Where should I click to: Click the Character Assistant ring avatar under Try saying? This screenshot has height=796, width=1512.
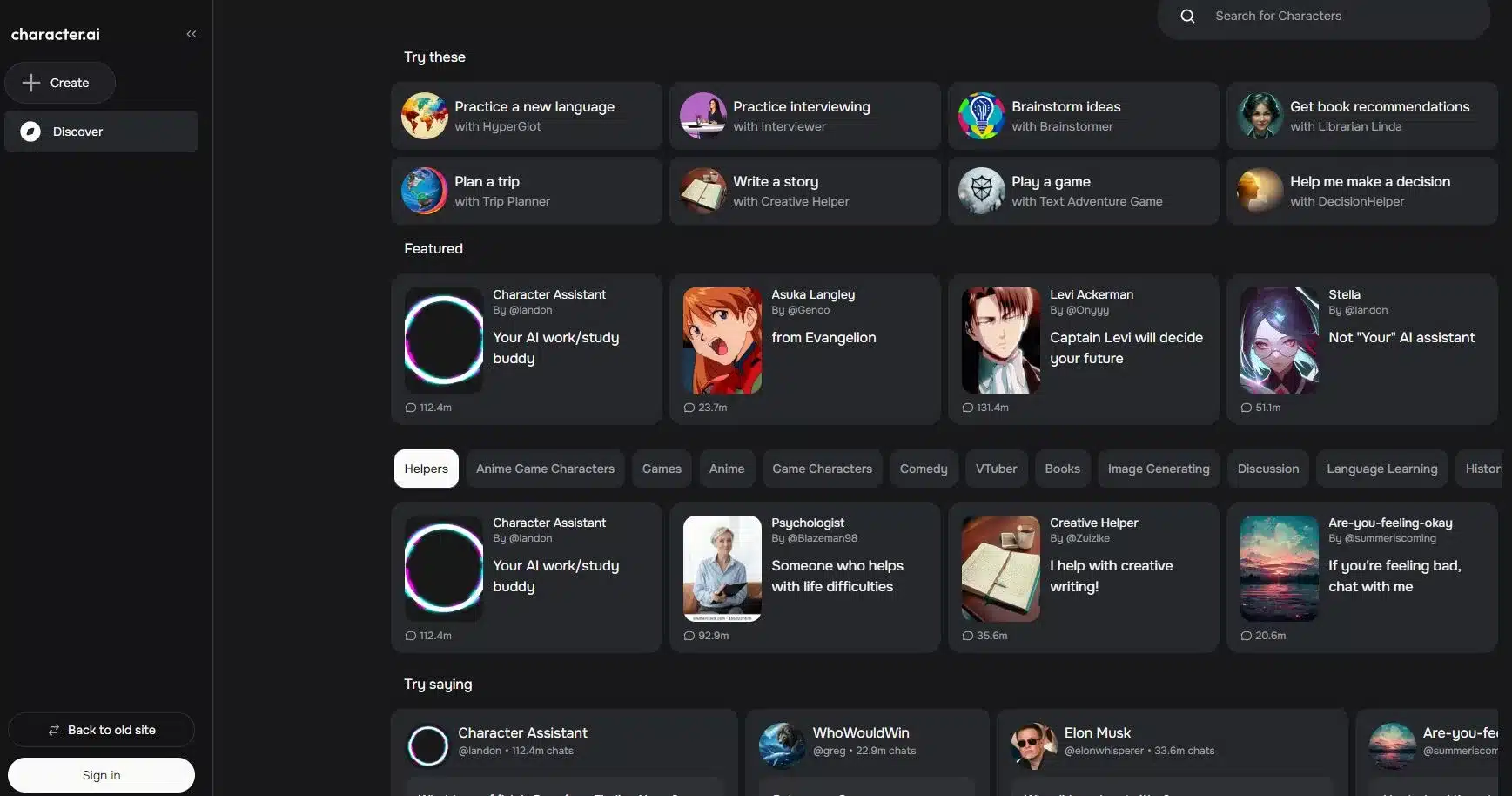click(428, 745)
